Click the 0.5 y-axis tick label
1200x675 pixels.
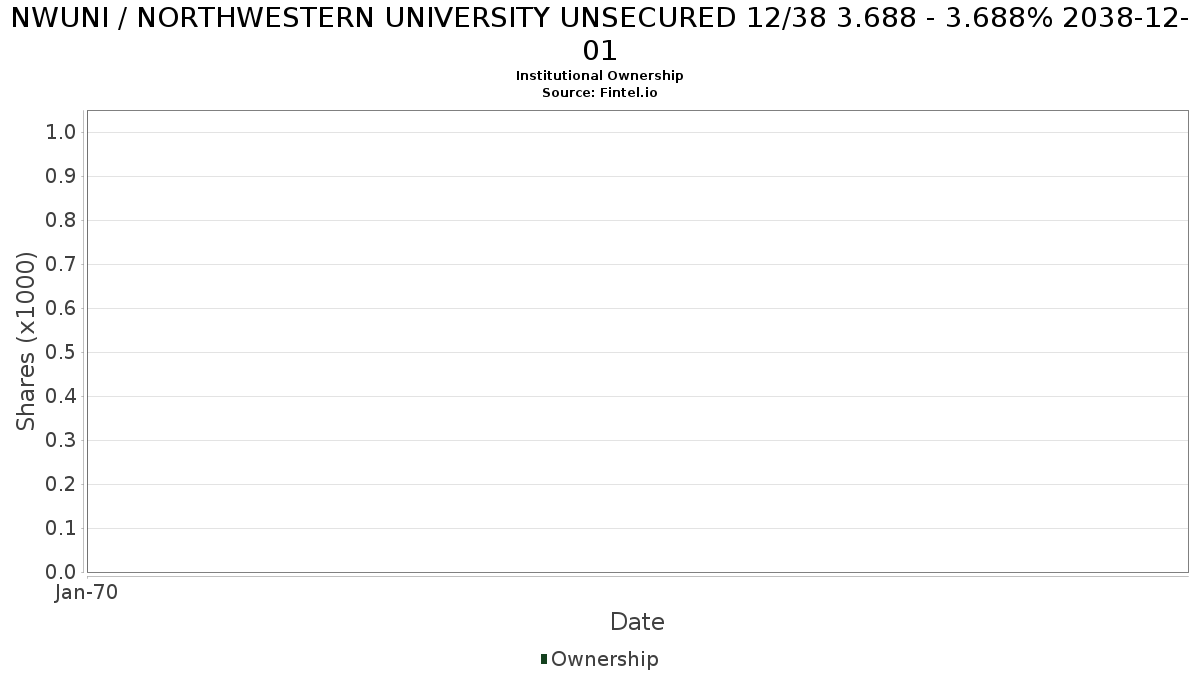(x=61, y=353)
